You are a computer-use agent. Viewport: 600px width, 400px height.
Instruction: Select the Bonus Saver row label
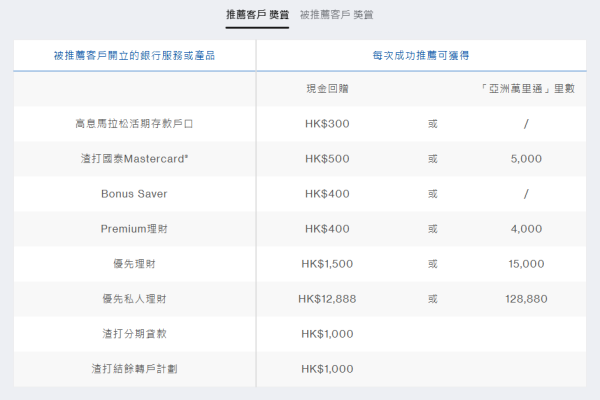tap(134, 194)
